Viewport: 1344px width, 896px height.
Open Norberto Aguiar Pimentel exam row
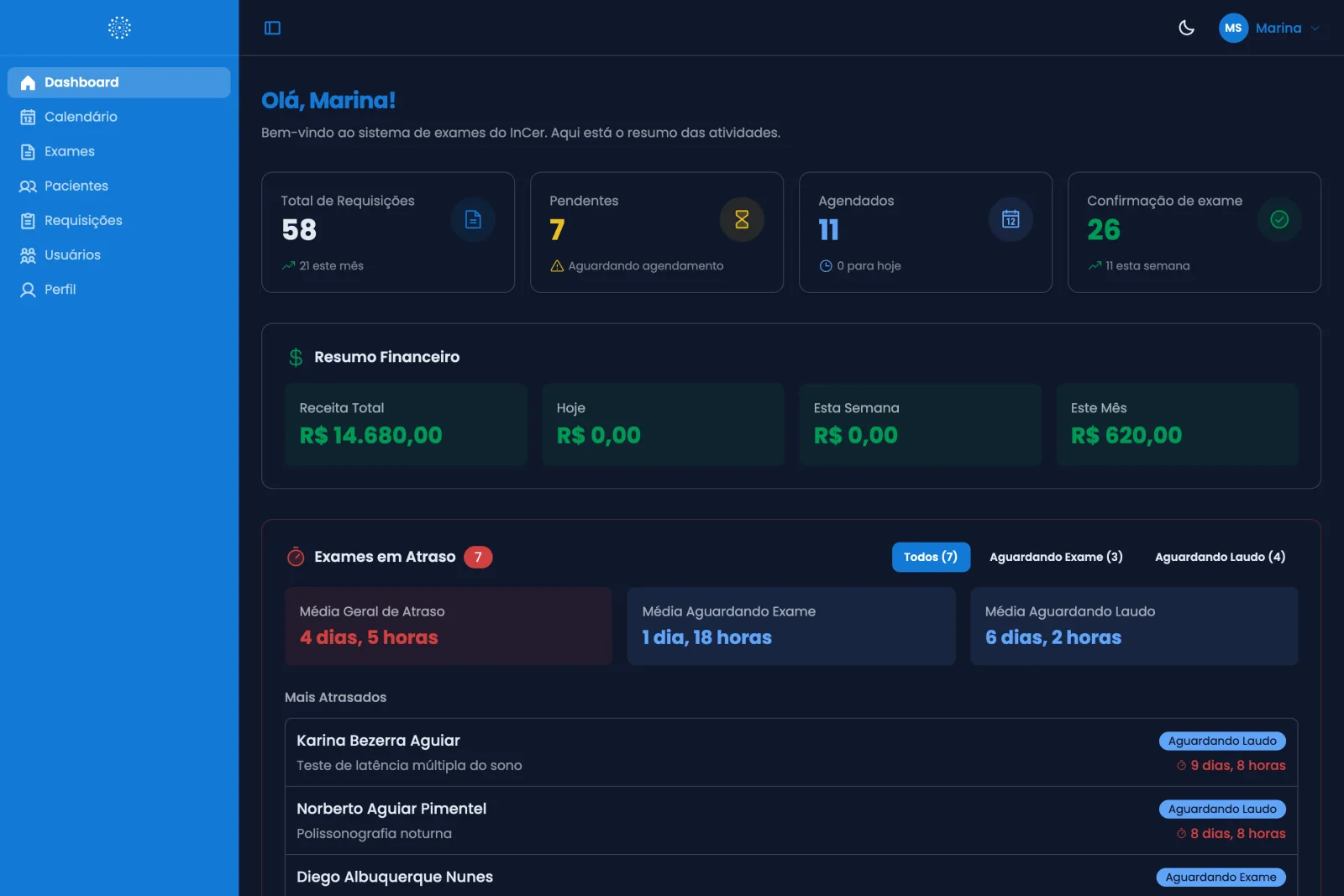[x=791, y=820]
